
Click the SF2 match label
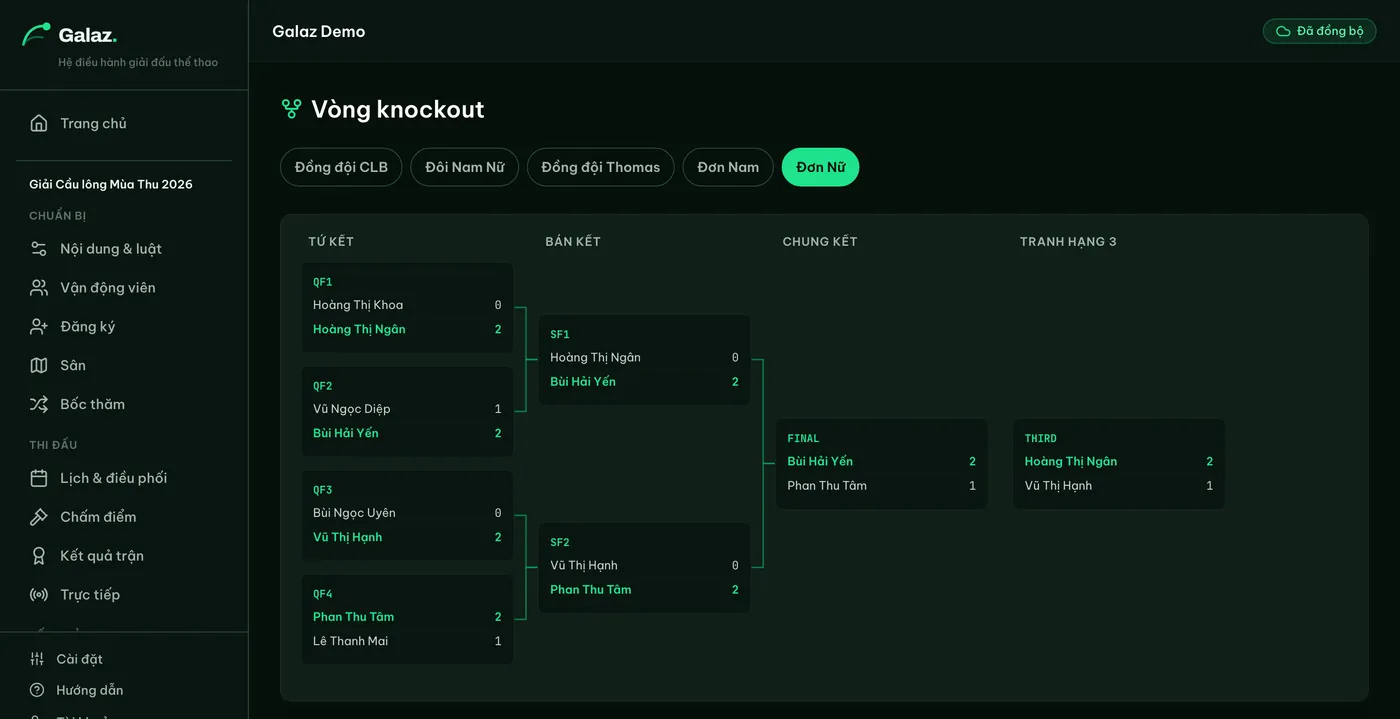[560, 542]
